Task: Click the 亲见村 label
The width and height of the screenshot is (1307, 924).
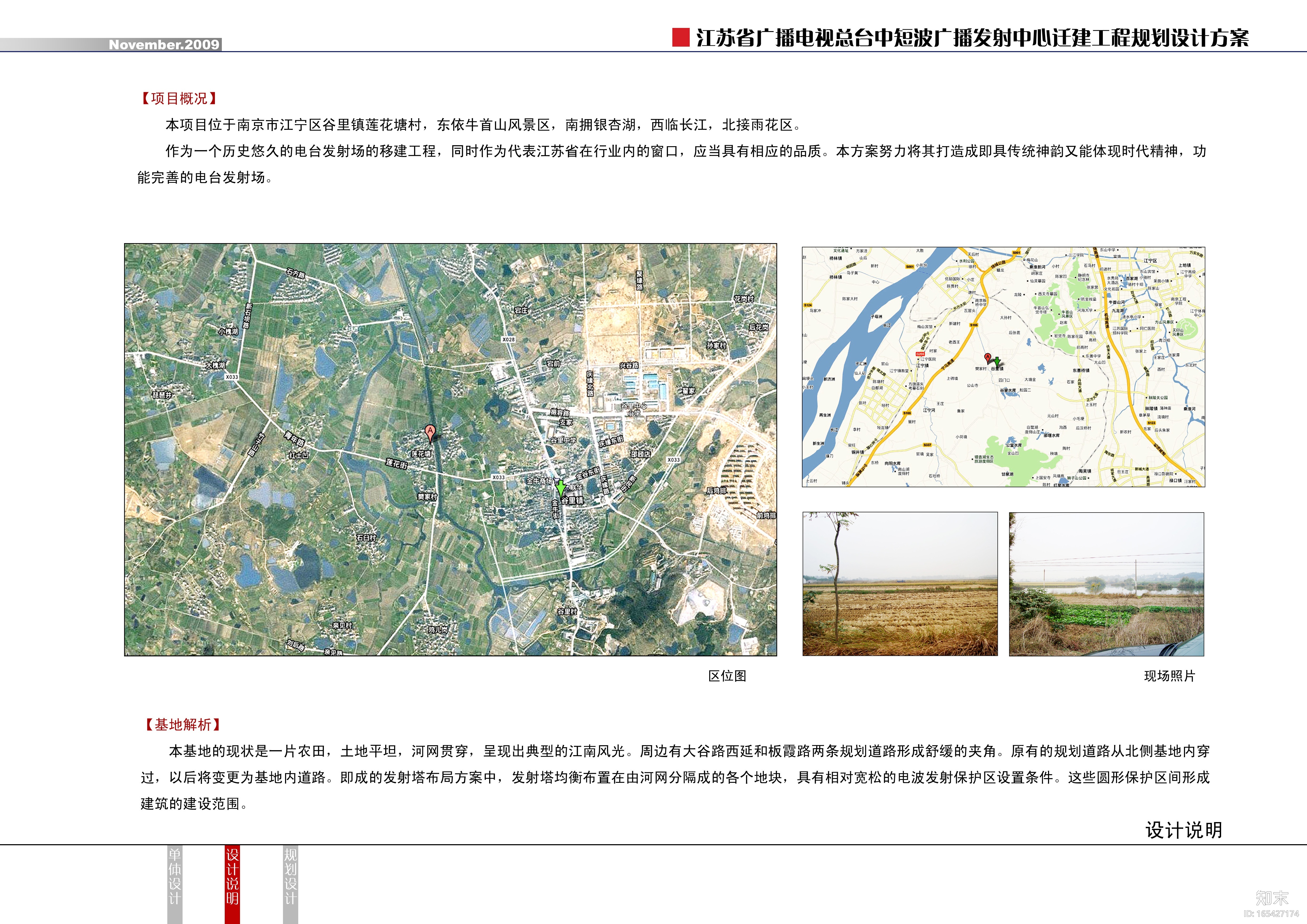Action: point(342,625)
